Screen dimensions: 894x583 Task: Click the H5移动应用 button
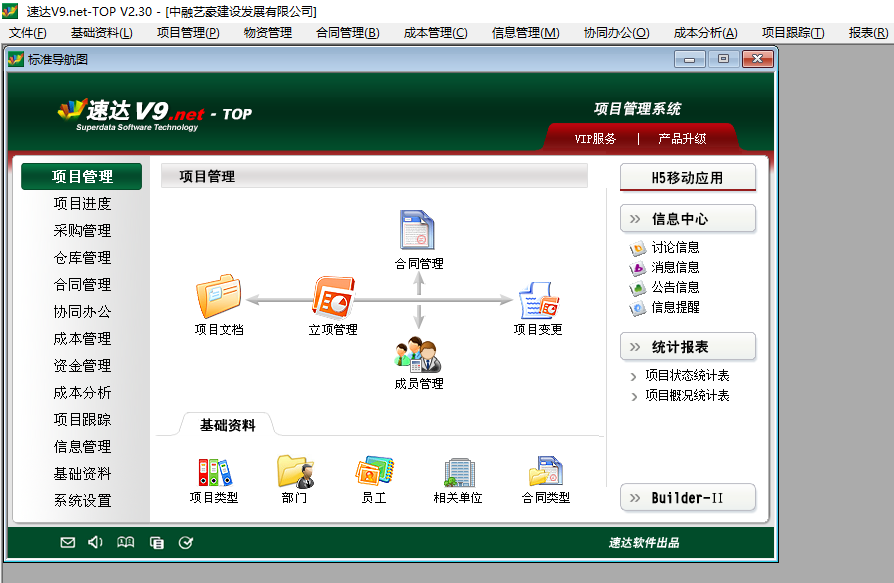click(x=688, y=178)
